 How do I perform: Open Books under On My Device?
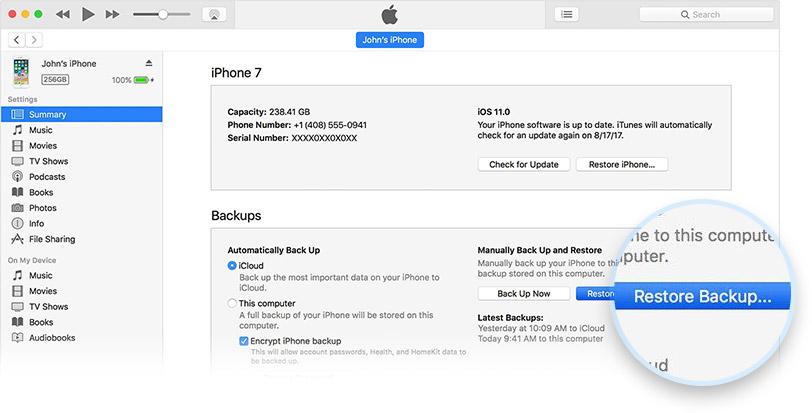(81, 322)
